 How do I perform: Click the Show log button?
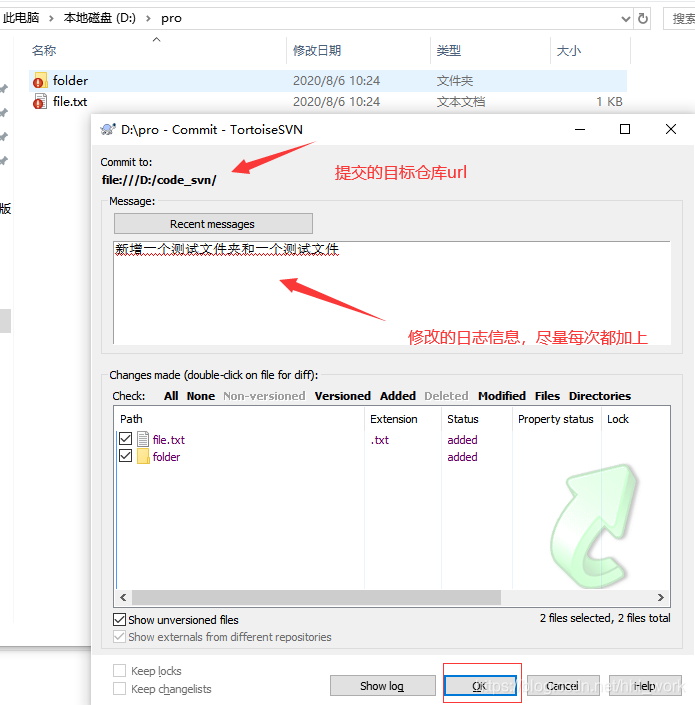(383, 686)
